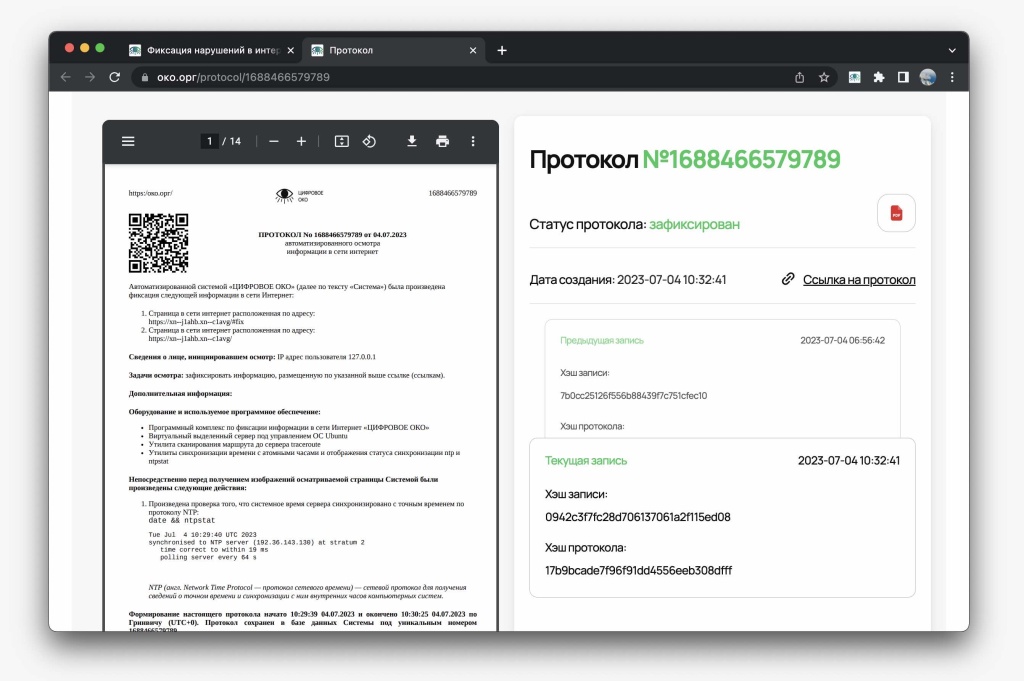
Task: Open the extensions puzzle menu
Action: point(879,77)
